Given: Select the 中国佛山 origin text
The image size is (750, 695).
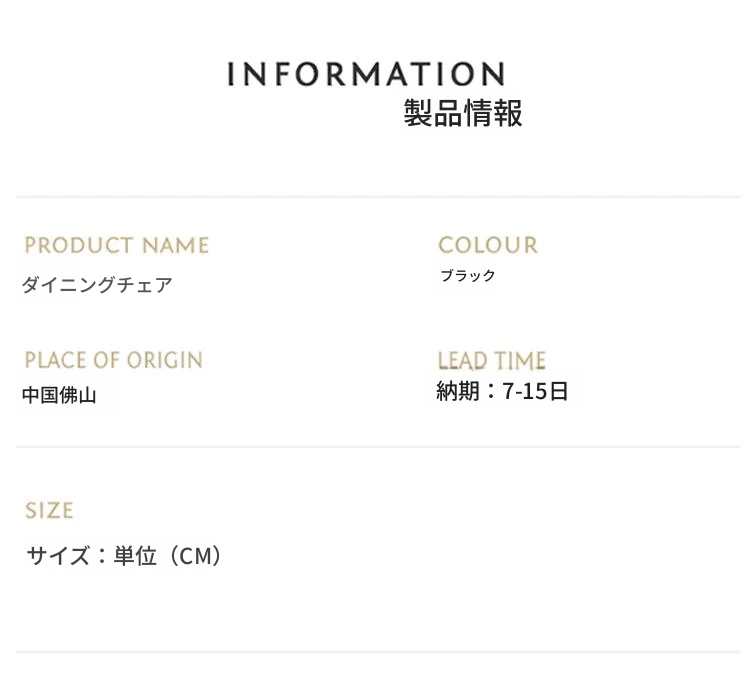Looking at the screenshot, I should point(59,396).
